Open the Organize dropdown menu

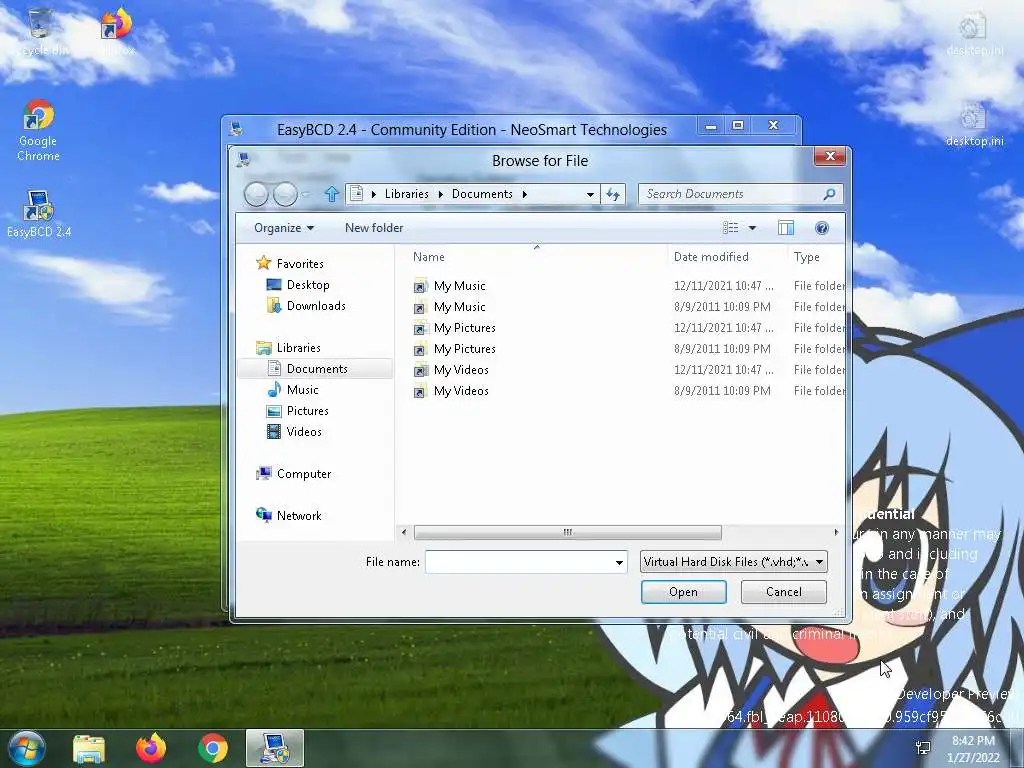[x=284, y=227]
